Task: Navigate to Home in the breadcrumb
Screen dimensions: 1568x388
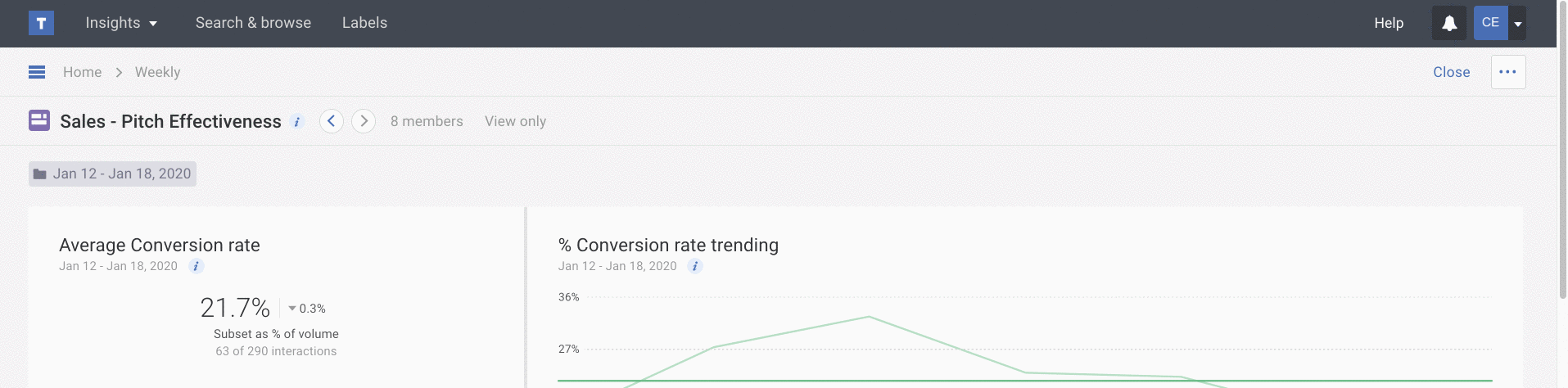Action: point(82,72)
